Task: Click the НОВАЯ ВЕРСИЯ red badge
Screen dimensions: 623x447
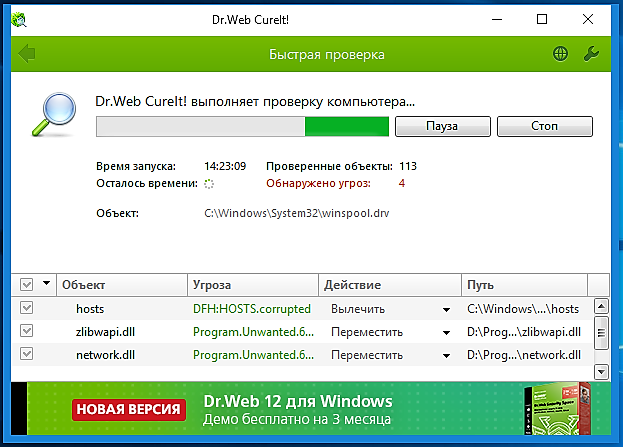Action: tap(129, 409)
